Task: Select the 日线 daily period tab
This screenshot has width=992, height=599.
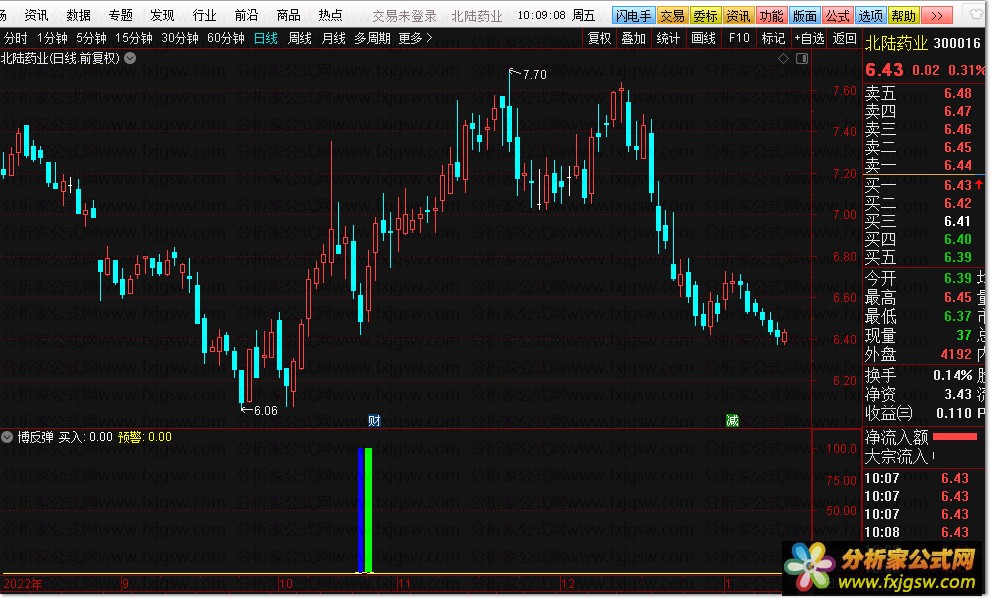Action: 266,39
